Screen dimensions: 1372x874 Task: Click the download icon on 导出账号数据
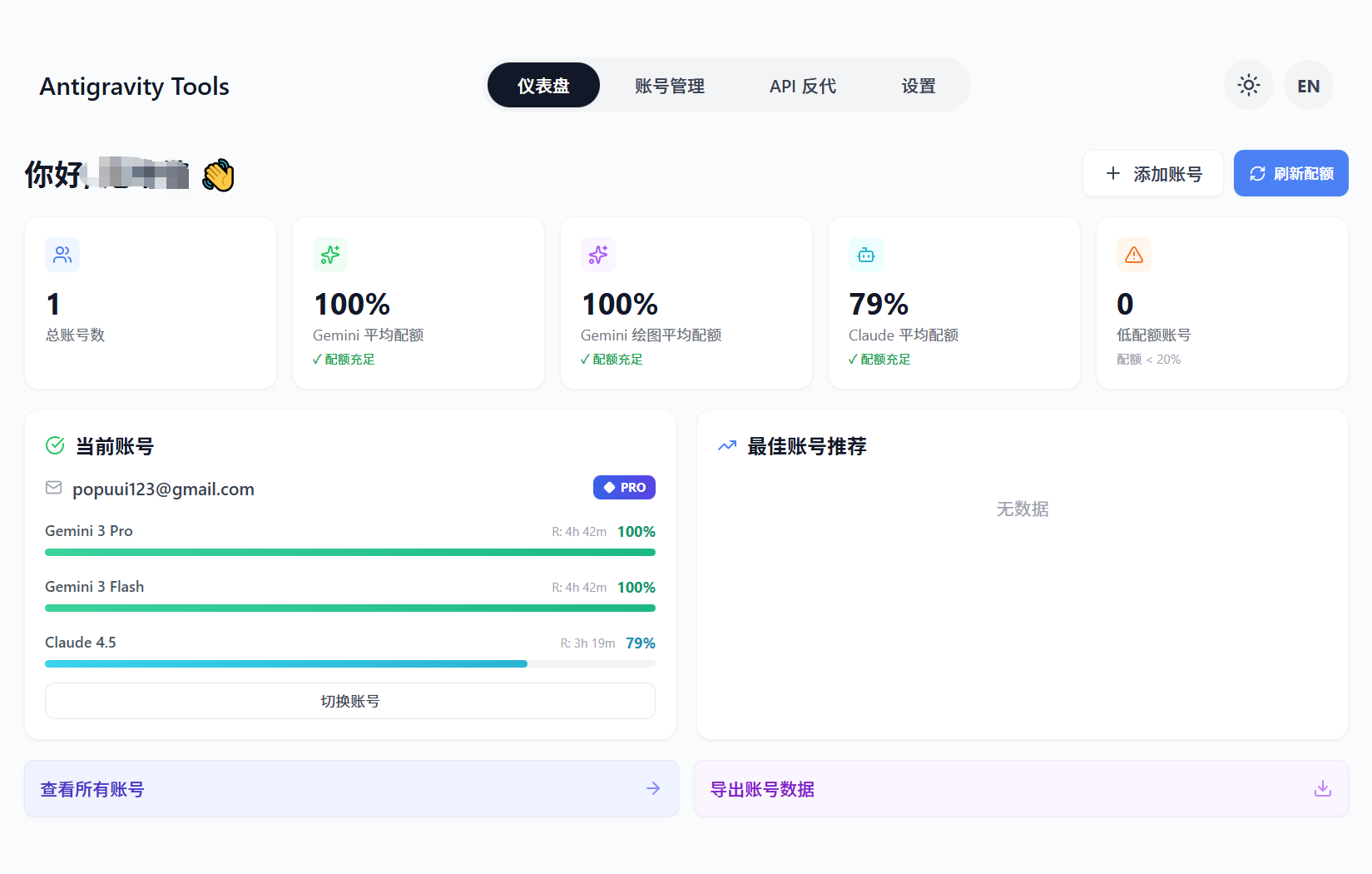tap(1321, 788)
